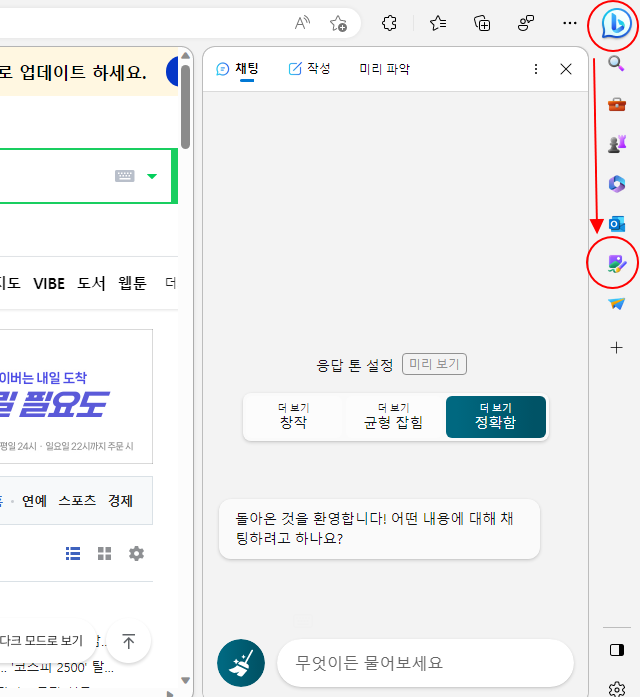Select the 균형 잡힘 response tone
Image resolution: width=640 pixels, height=697 pixels.
pos(393,417)
